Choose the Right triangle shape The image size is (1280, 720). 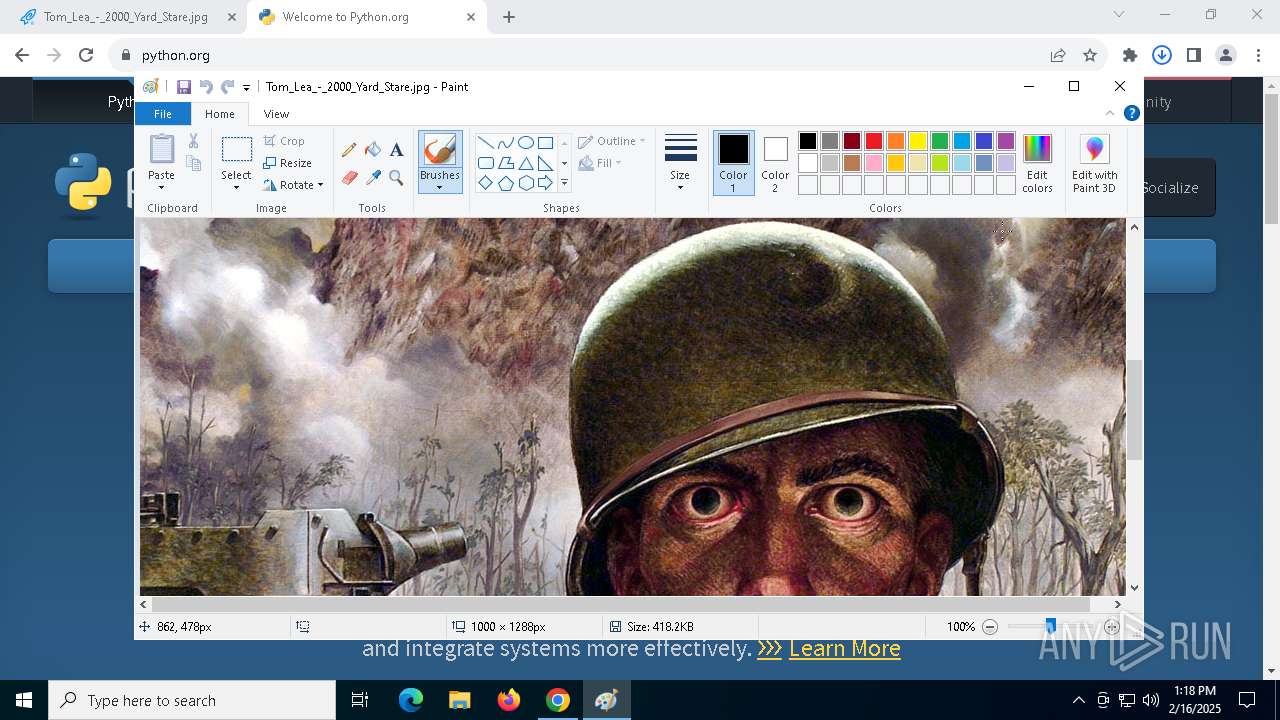click(545, 163)
